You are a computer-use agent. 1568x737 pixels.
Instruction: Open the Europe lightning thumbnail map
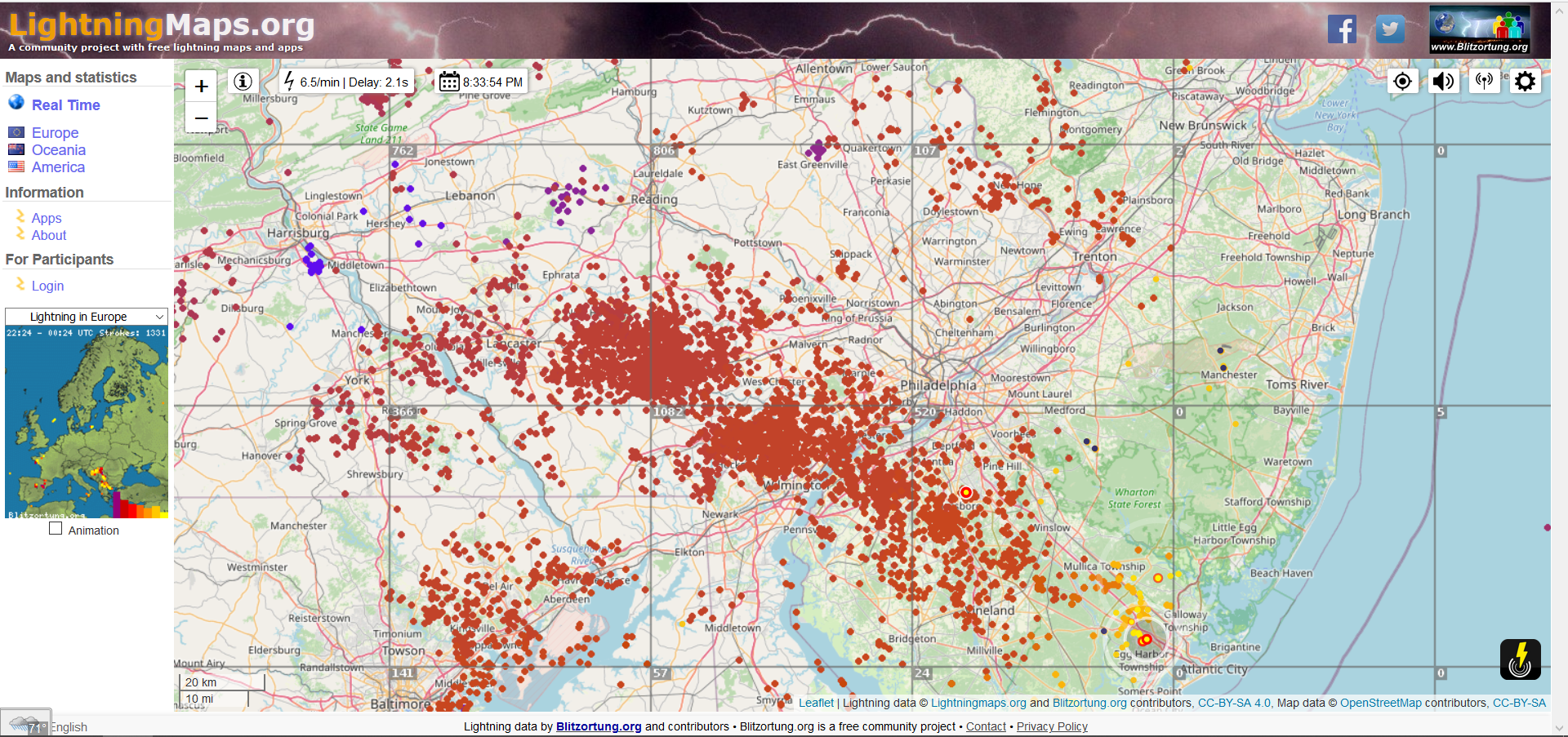(87, 423)
